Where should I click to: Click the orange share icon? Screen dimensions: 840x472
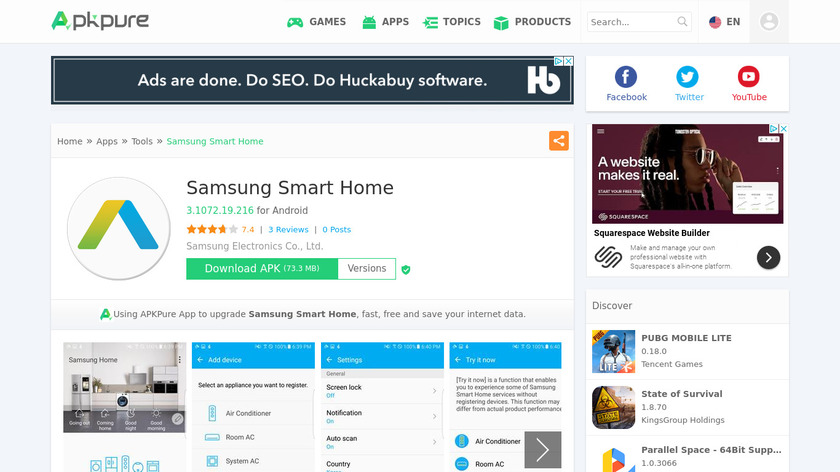click(559, 141)
